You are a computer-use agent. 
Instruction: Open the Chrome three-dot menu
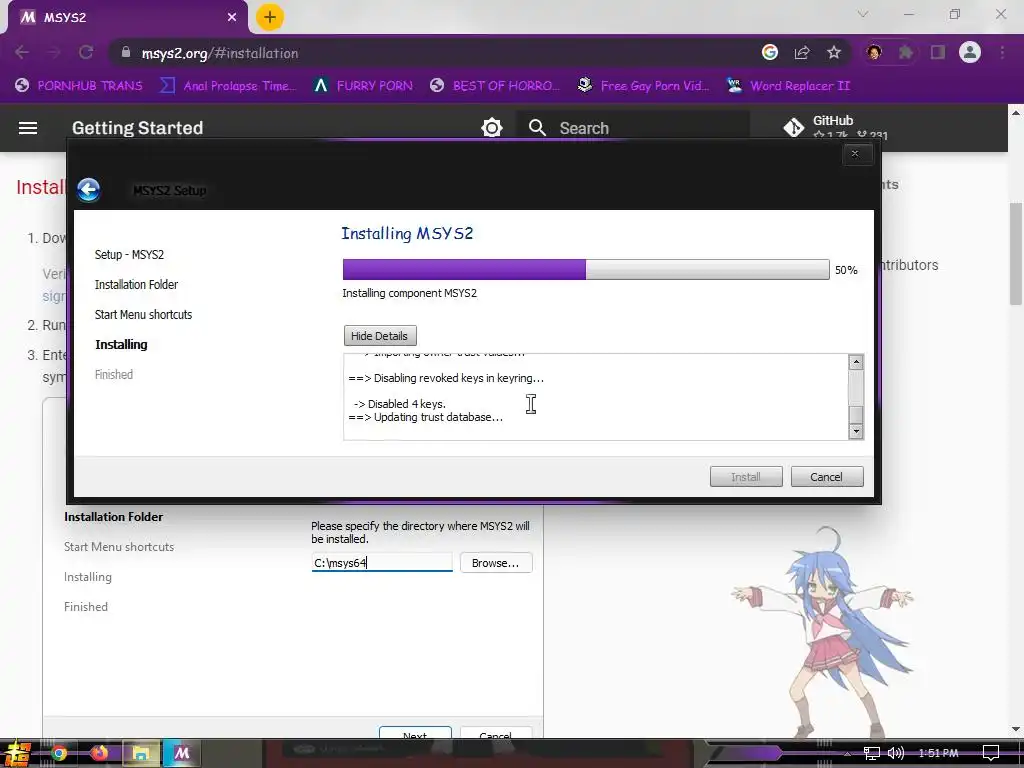(x=1002, y=53)
